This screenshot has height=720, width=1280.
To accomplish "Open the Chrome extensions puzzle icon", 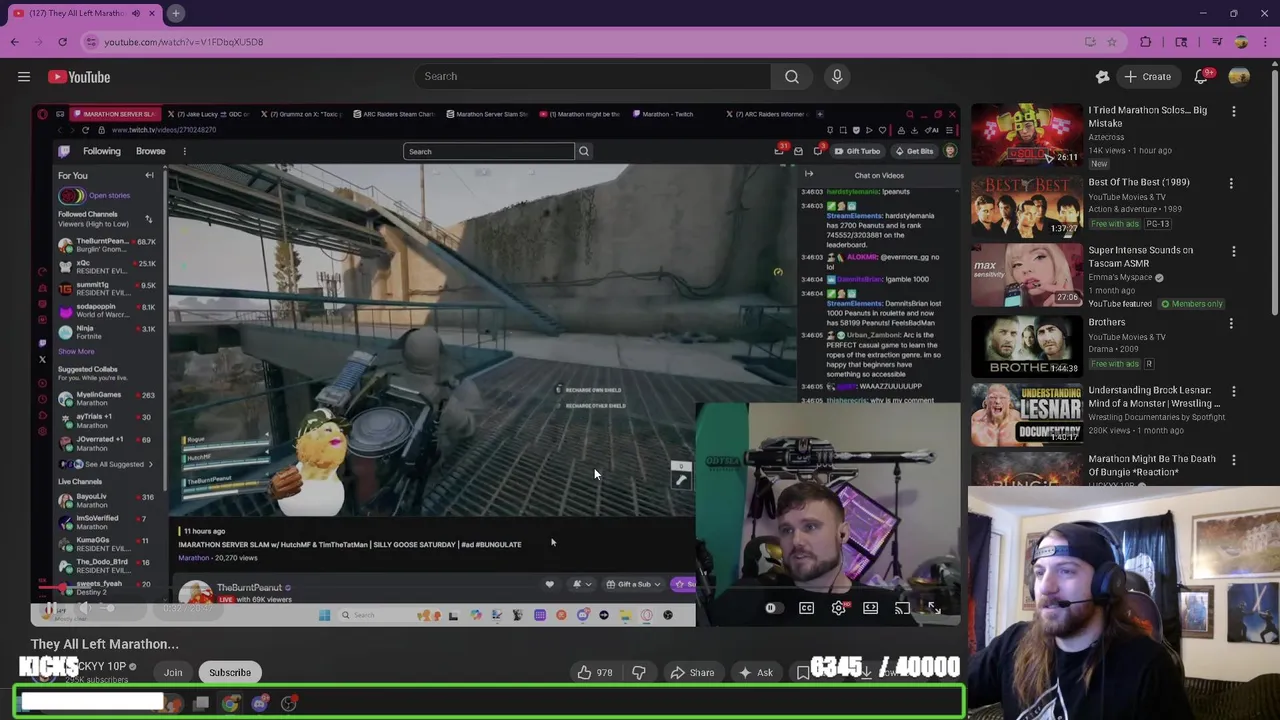I will [x=1146, y=42].
